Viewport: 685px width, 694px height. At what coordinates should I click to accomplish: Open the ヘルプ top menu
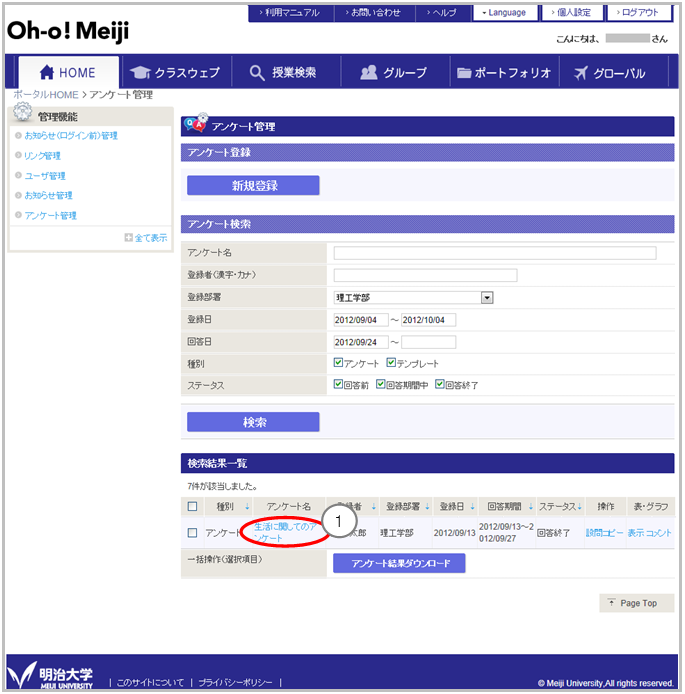coord(443,12)
